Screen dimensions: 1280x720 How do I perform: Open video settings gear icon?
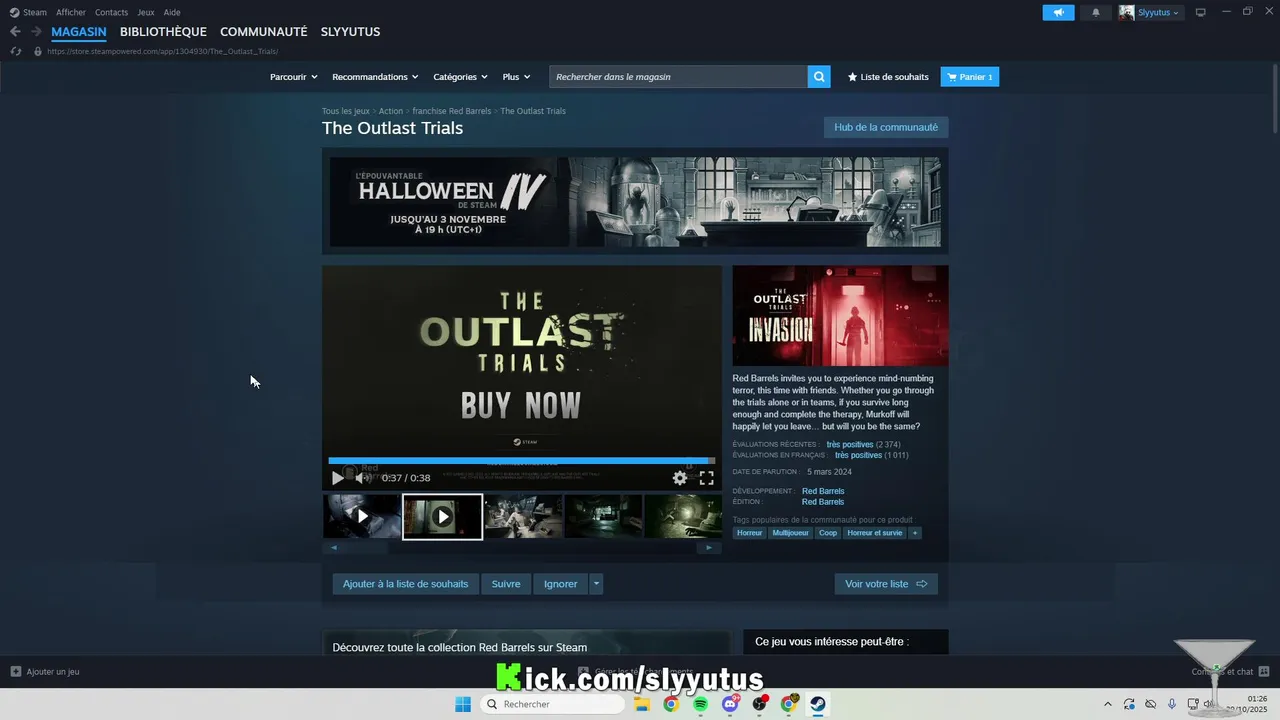coord(680,478)
